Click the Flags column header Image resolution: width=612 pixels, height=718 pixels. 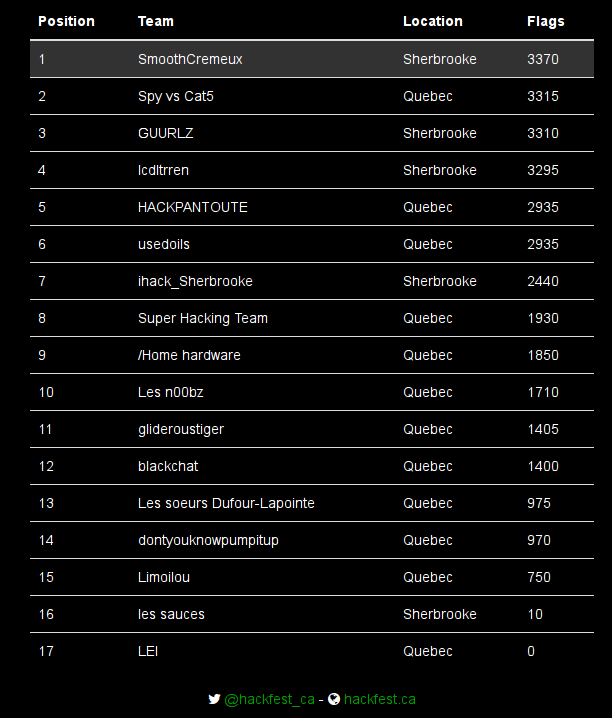point(545,21)
